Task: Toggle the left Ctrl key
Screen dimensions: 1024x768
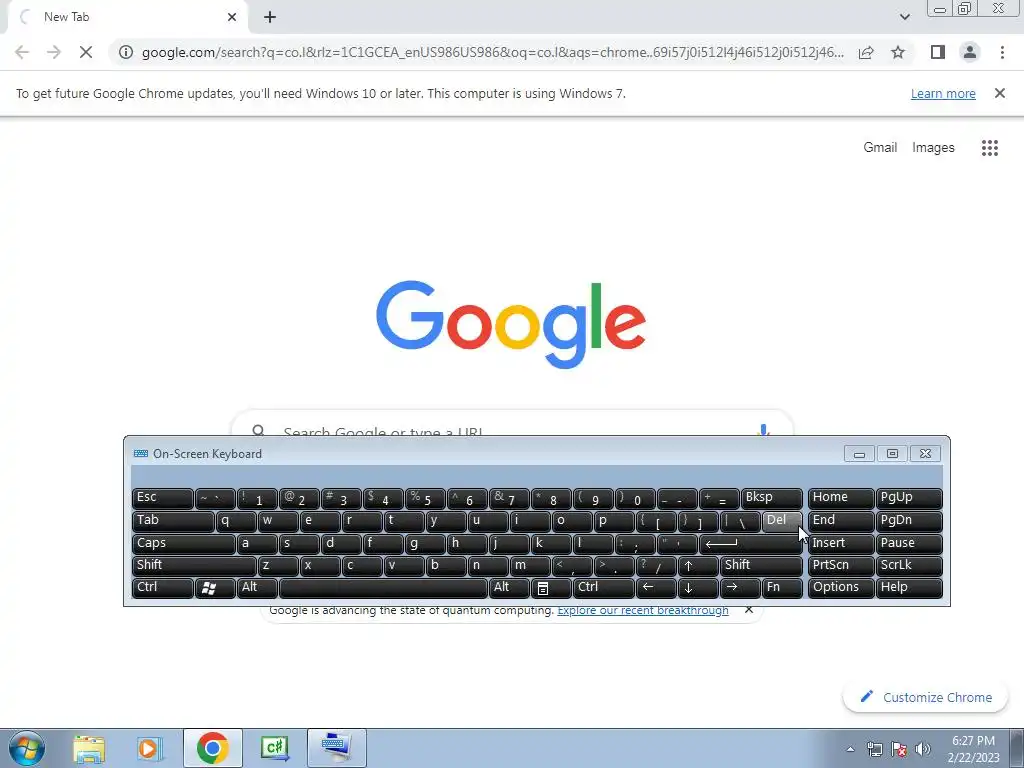Action: click(x=163, y=588)
